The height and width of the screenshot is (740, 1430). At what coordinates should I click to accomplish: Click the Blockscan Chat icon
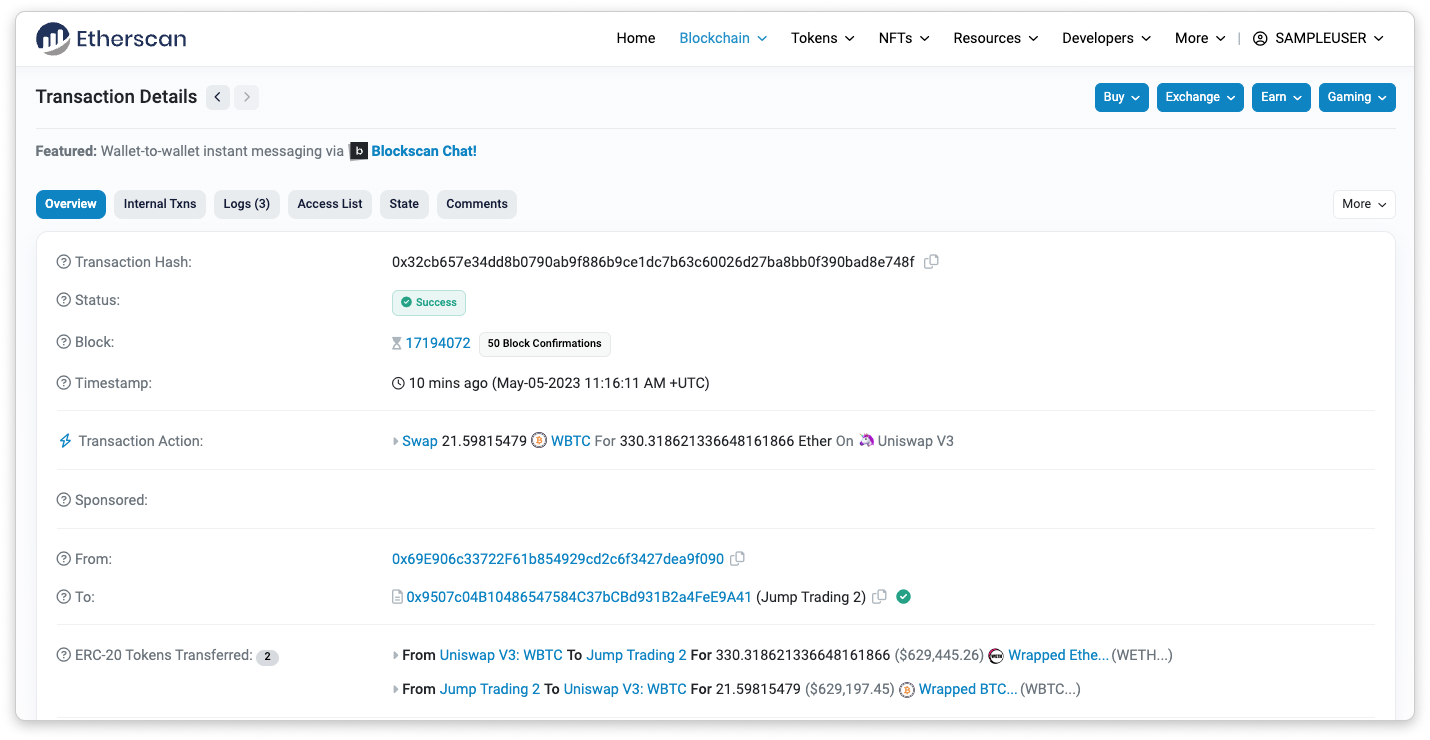[x=359, y=152]
